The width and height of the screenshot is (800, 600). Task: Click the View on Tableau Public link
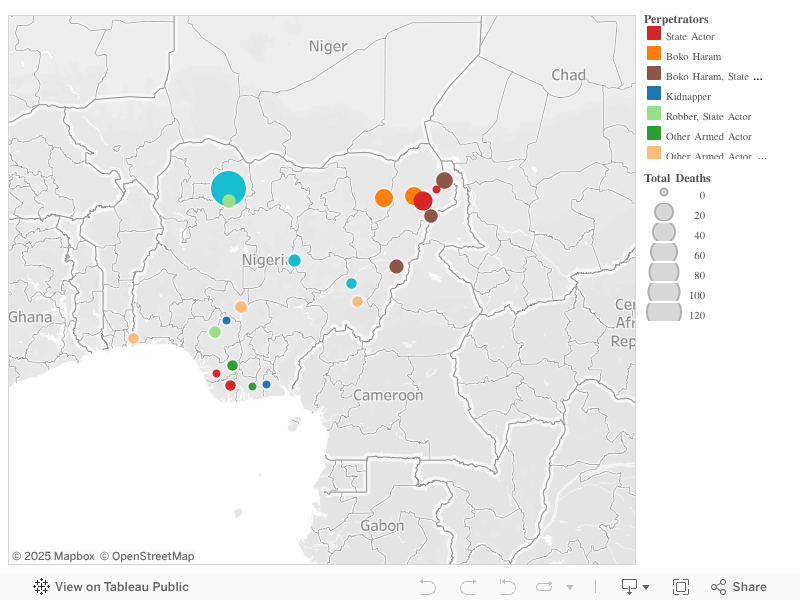(x=123, y=586)
